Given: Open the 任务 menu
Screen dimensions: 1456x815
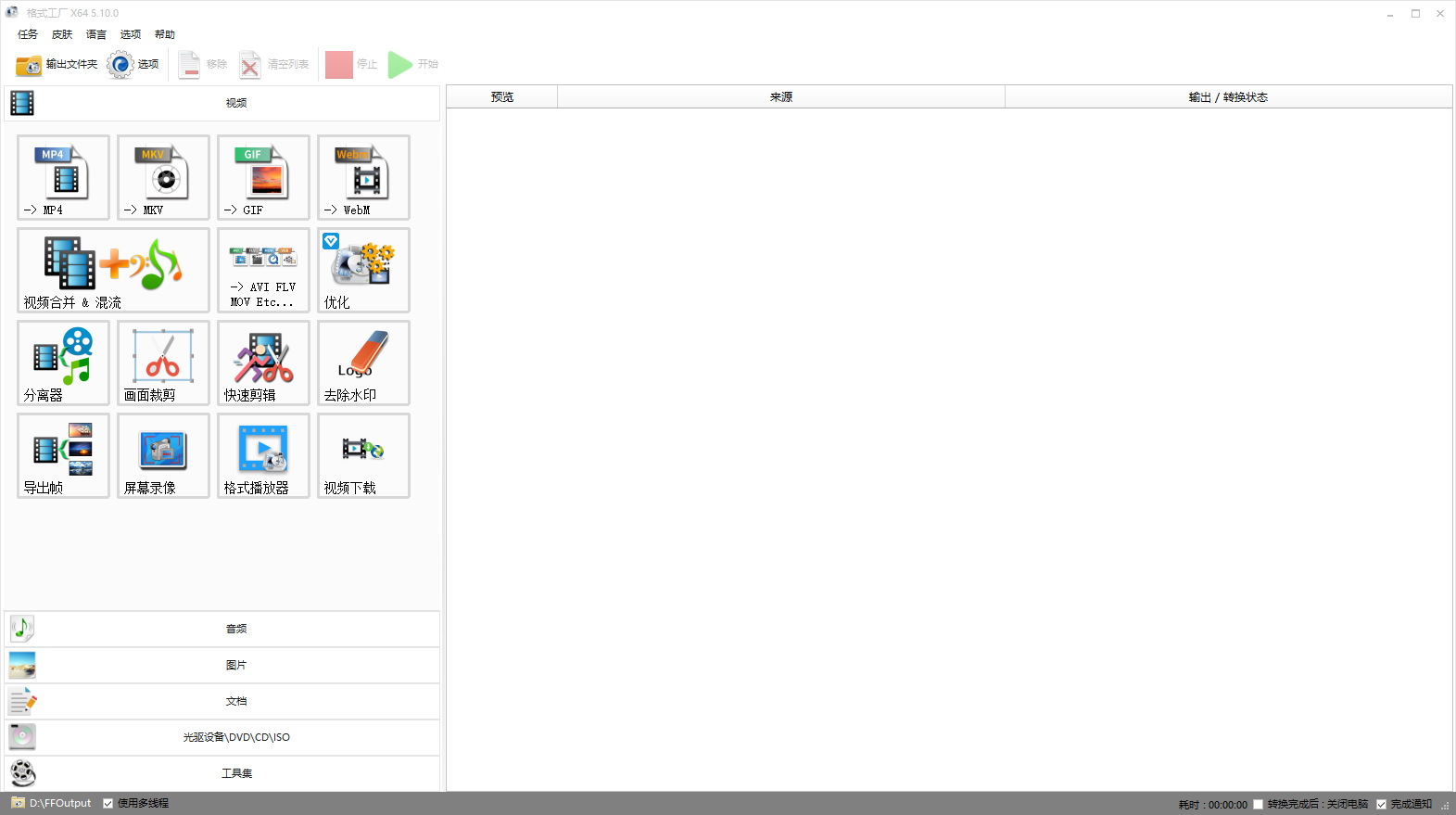Looking at the screenshot, I should pyautogui.click(x=28, y=34).
